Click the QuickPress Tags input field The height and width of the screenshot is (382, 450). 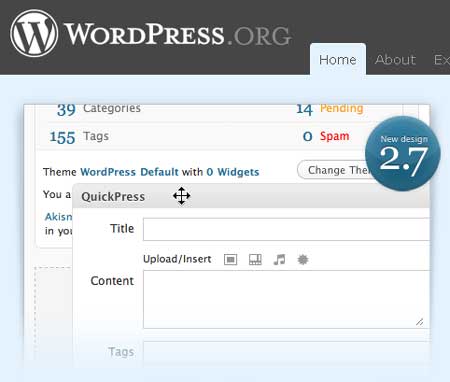click(286, 354)
